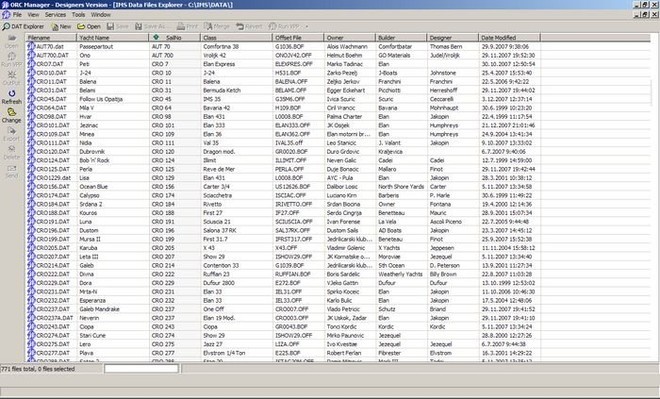Click the offset file cell BALENA.OFF
The height and width of the screenshot is (399, 660).
tap(291, 82)
